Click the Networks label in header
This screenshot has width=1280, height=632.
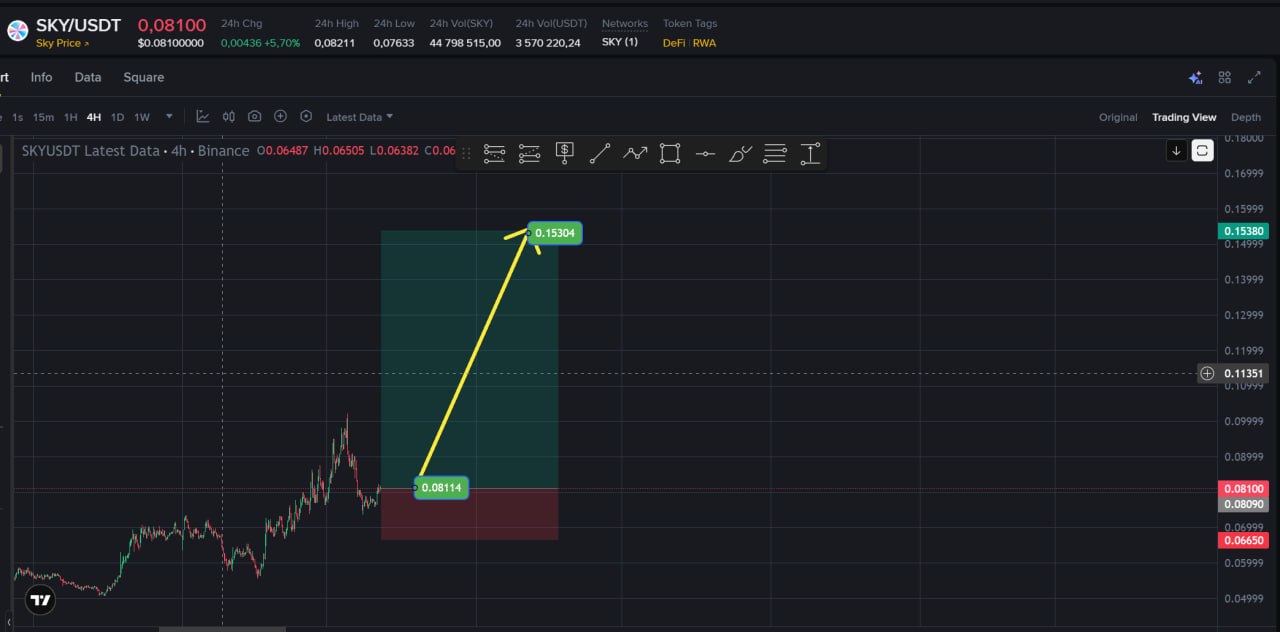[625, 23]
